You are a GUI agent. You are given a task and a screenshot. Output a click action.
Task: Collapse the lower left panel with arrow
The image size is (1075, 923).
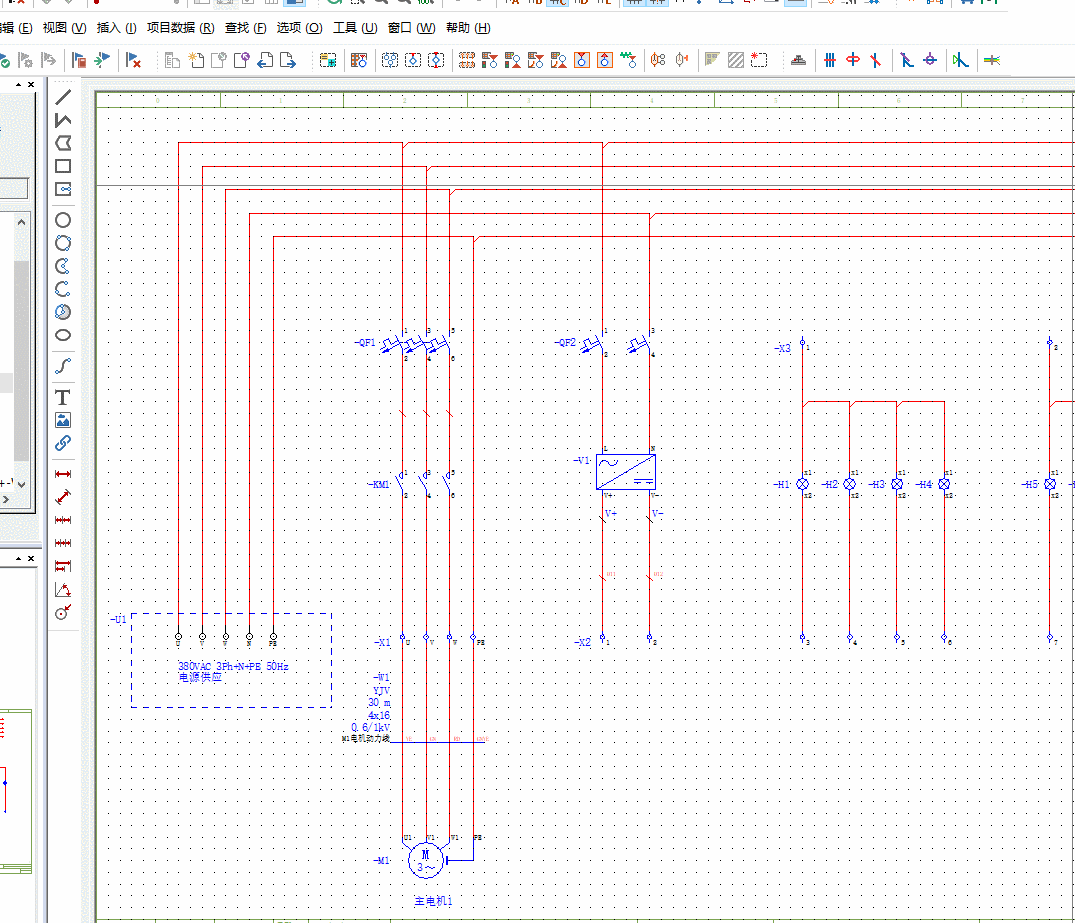tap(19, 559)
